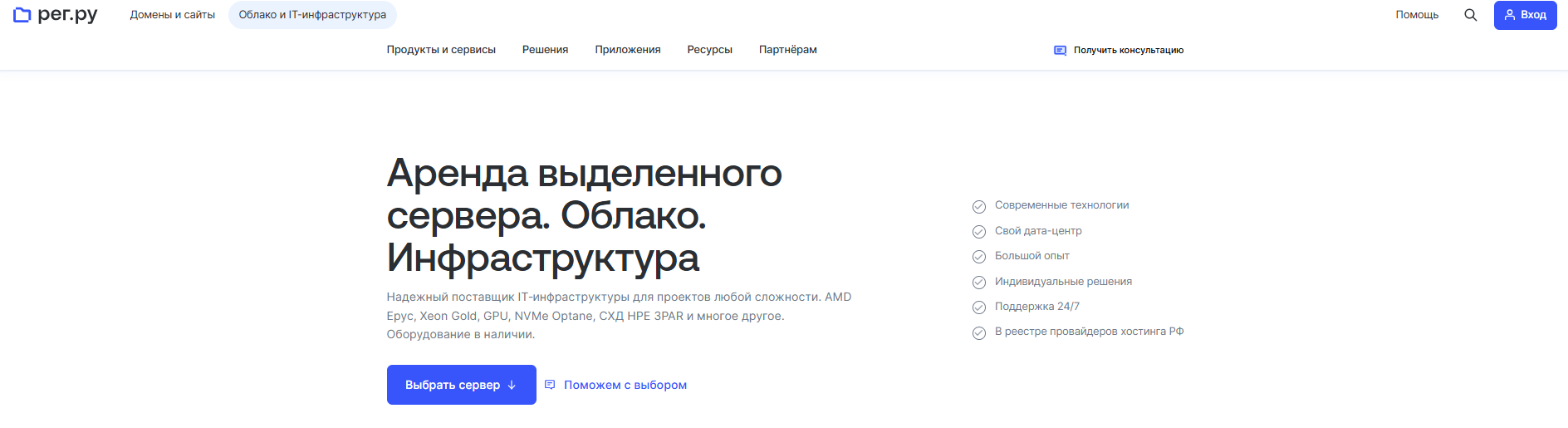
Task: Click text В реестре провайдеров хостинга РФ
Action: click(x=1090, y=332)
